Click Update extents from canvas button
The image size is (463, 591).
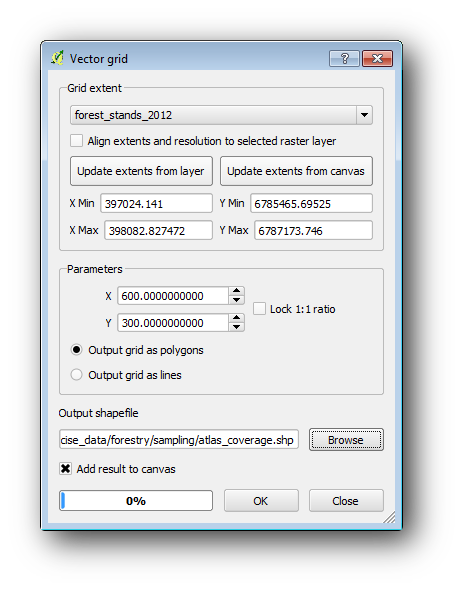pos(296,171)
